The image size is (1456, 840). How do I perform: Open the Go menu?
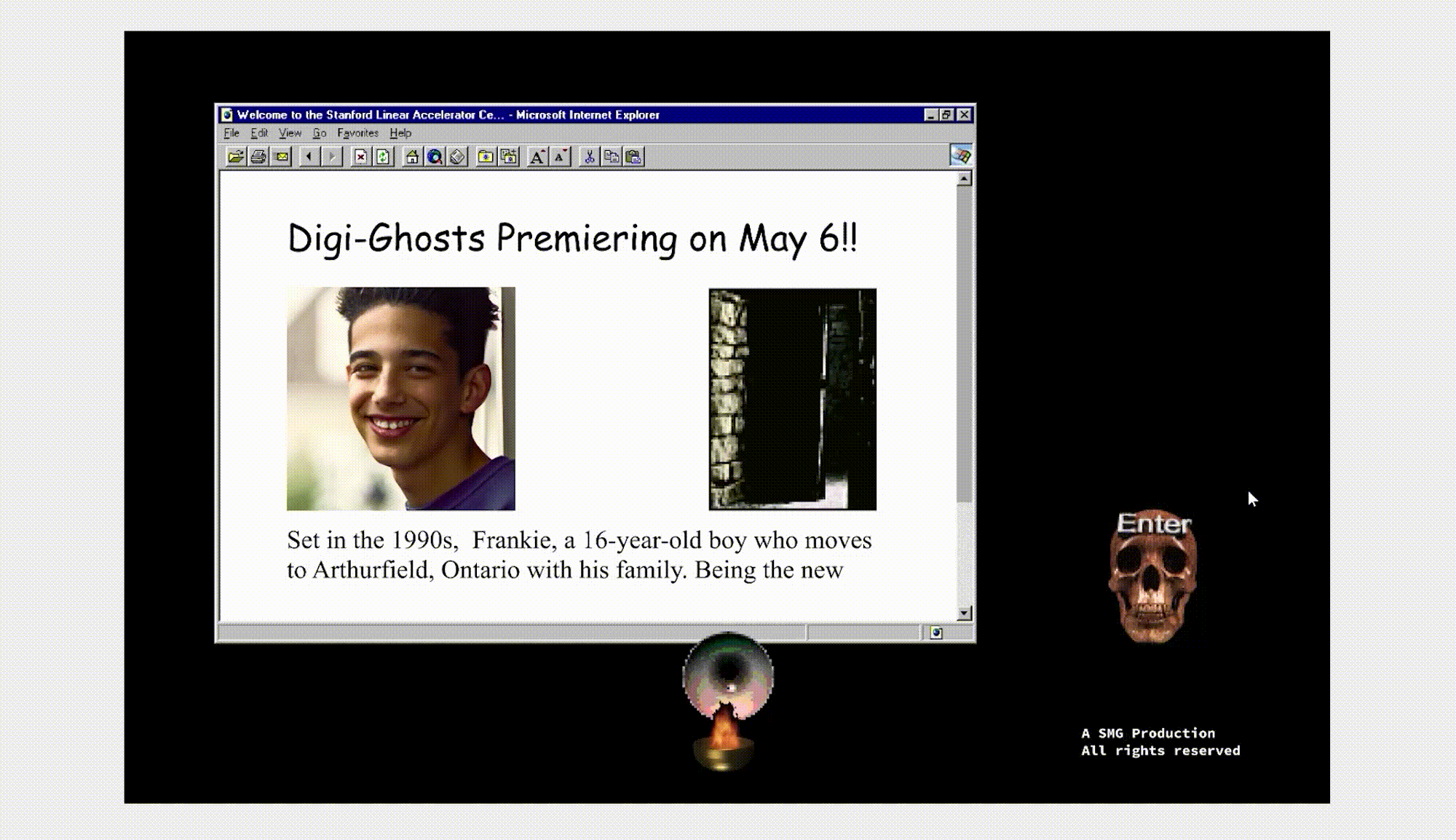320,133
